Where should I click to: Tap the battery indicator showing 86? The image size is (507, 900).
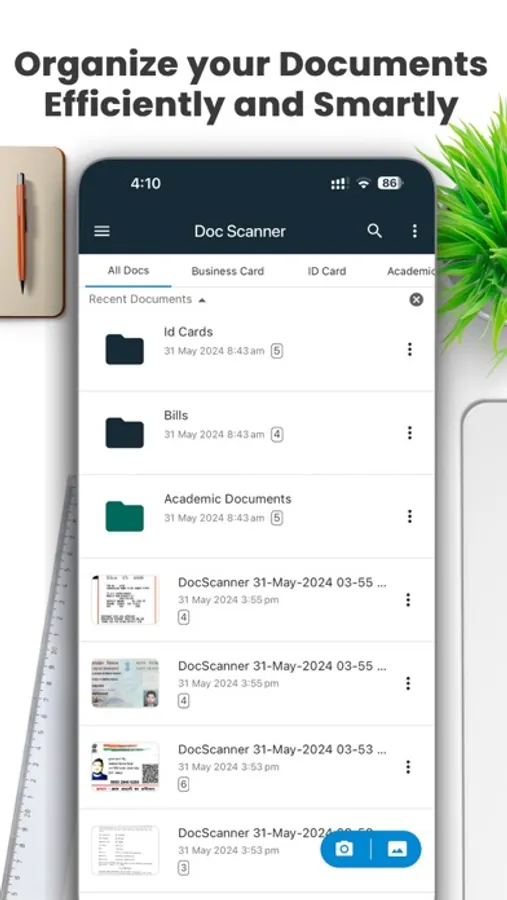(x=390, y=183)
